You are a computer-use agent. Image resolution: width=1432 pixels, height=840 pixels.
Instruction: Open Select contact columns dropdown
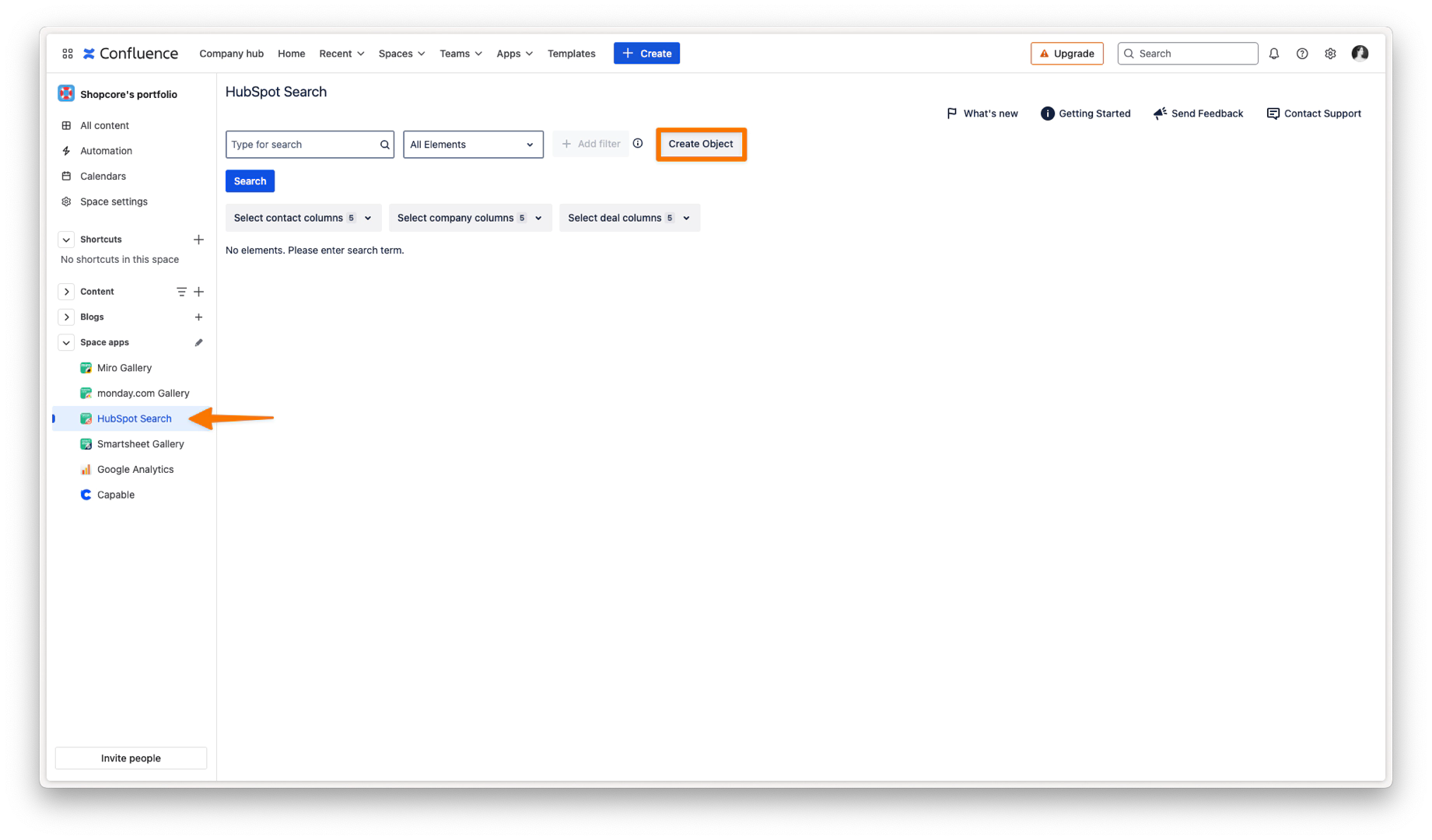pos(303,218)
